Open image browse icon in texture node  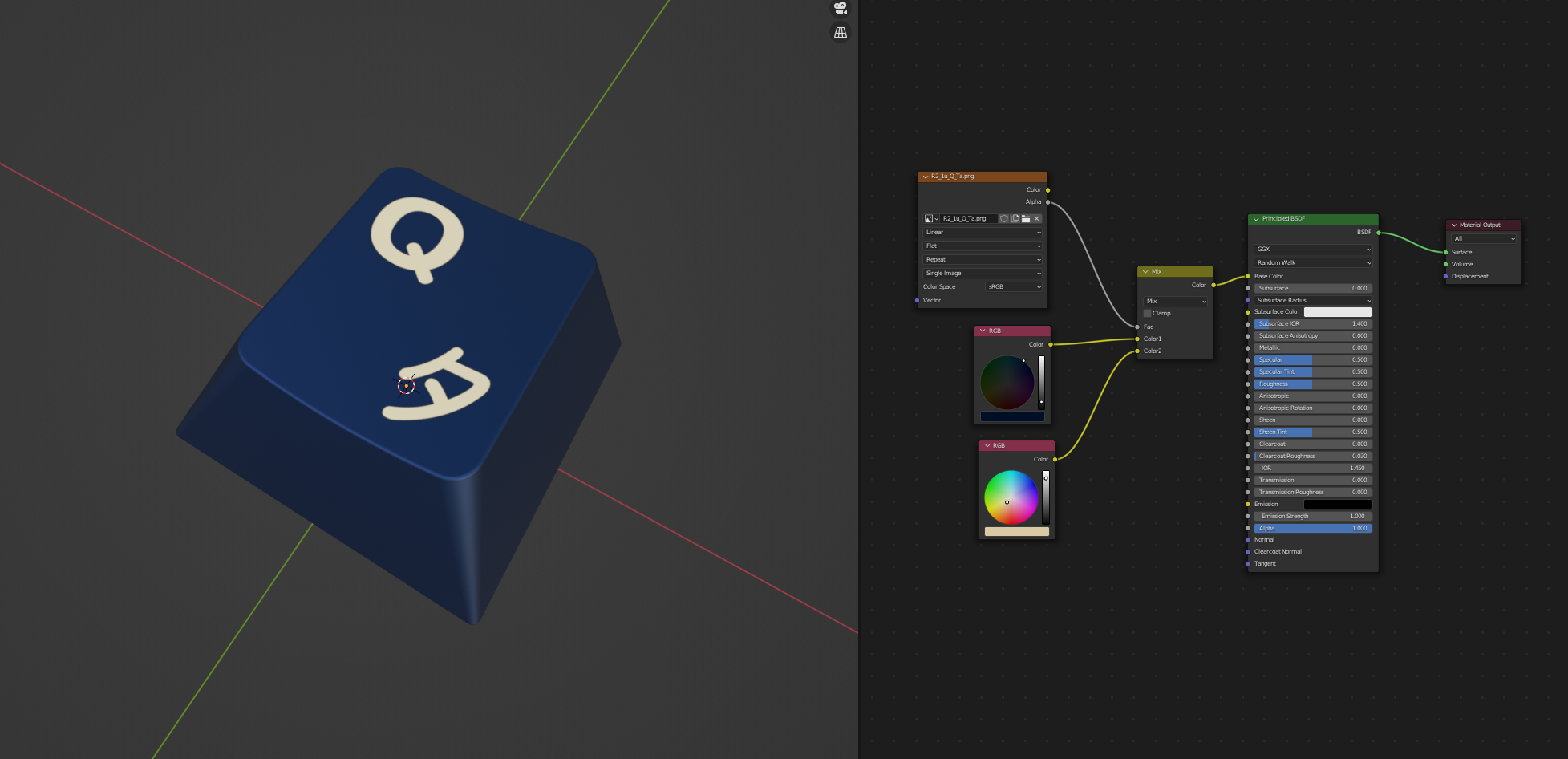tap(930, 219)
